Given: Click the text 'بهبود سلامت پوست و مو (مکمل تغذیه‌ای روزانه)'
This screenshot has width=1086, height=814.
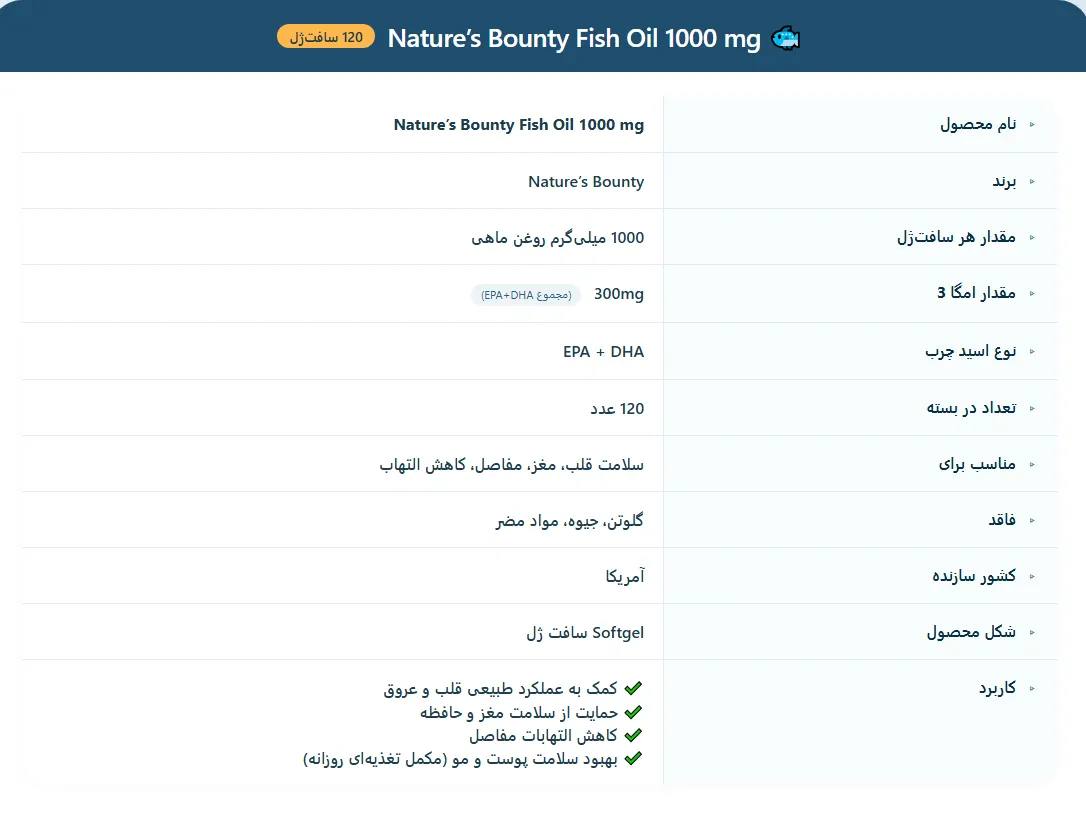Looking at the screenshot, I should 460,759.
